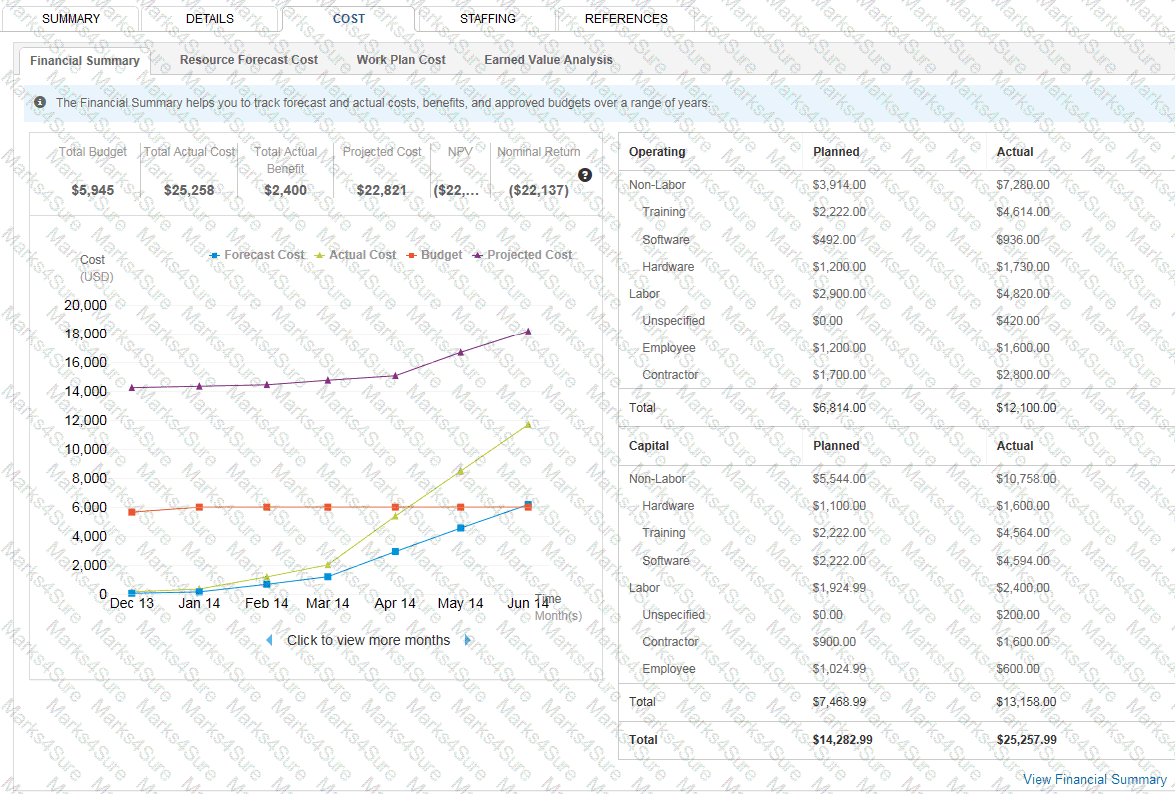Toggle Actual Cost series in legend

(x=355, y=255)
